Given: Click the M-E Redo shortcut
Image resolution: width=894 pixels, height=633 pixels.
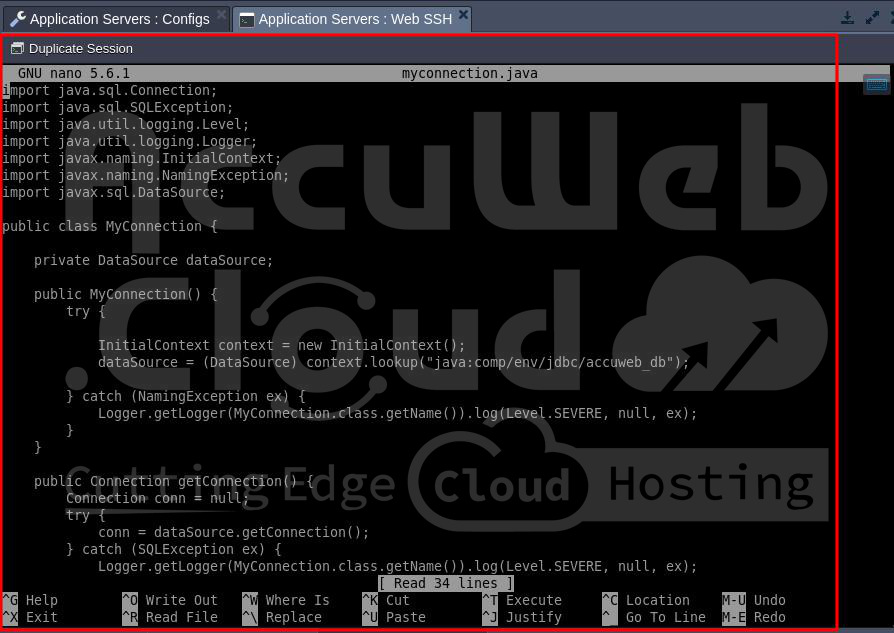Looking at the screenshot, I should 754,618.
